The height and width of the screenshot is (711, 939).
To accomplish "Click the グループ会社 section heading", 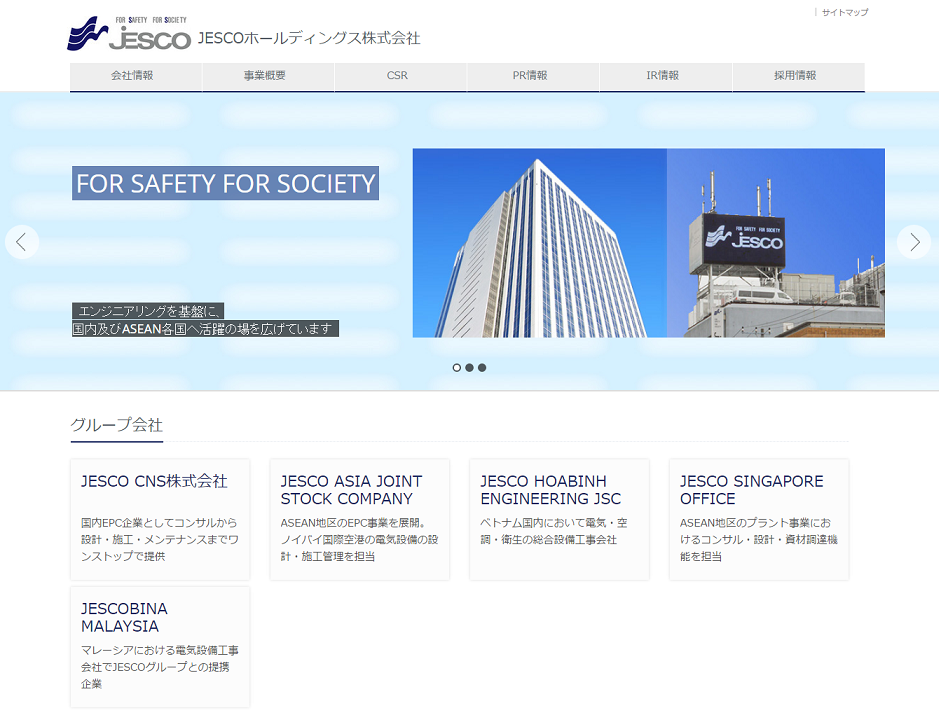I will point(117,425).
